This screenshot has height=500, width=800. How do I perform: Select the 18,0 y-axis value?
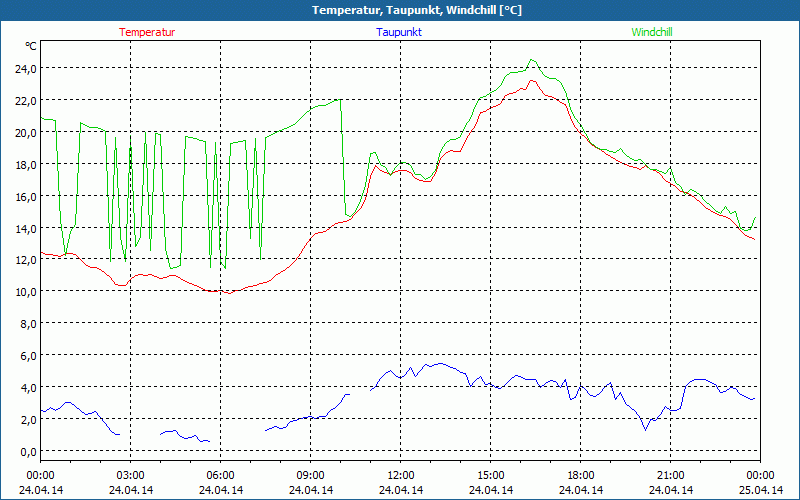(26, 164)
